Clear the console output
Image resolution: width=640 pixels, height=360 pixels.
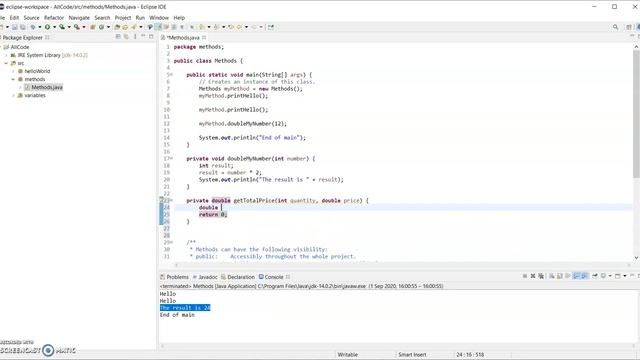(552, 276)
